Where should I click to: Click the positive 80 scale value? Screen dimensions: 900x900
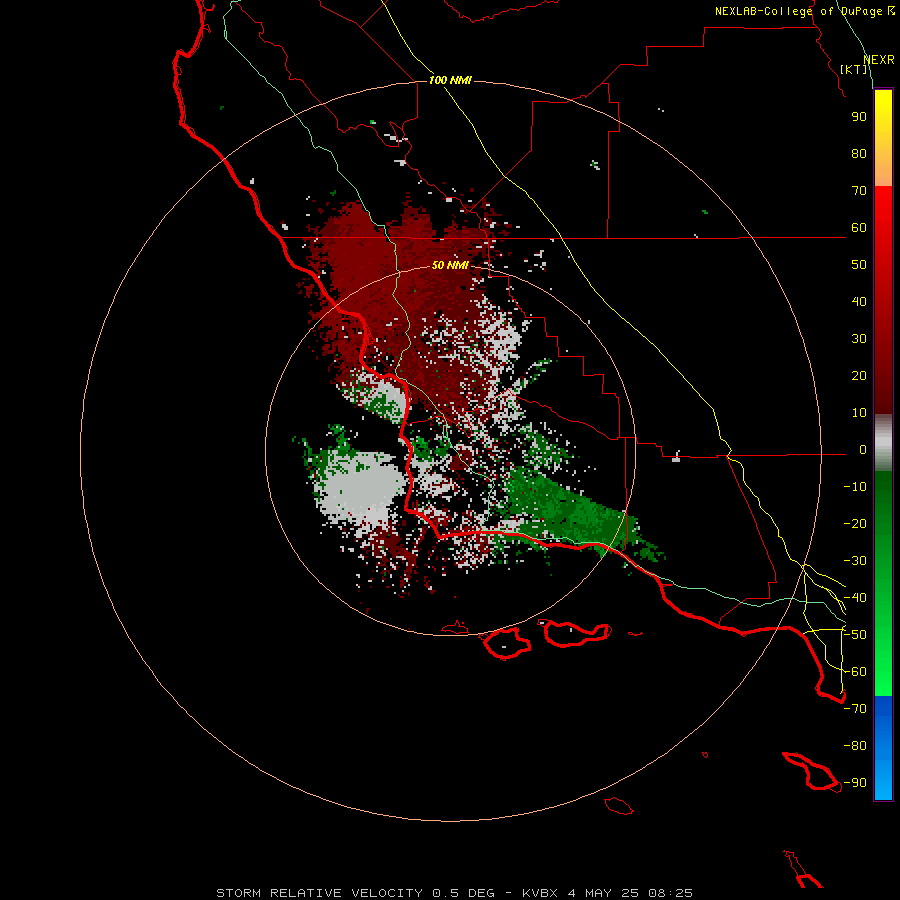pyautogui.click(x=859, y=153)
